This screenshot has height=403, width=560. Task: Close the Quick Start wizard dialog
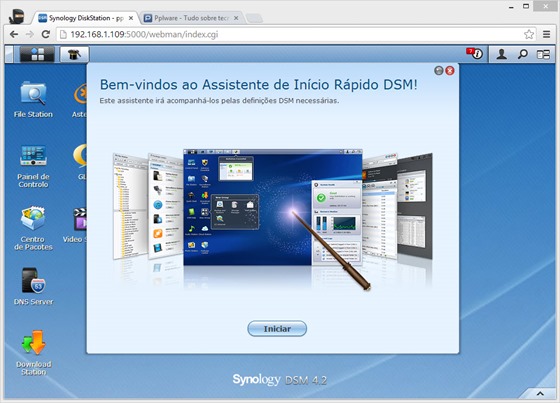(x=450, y=71)
